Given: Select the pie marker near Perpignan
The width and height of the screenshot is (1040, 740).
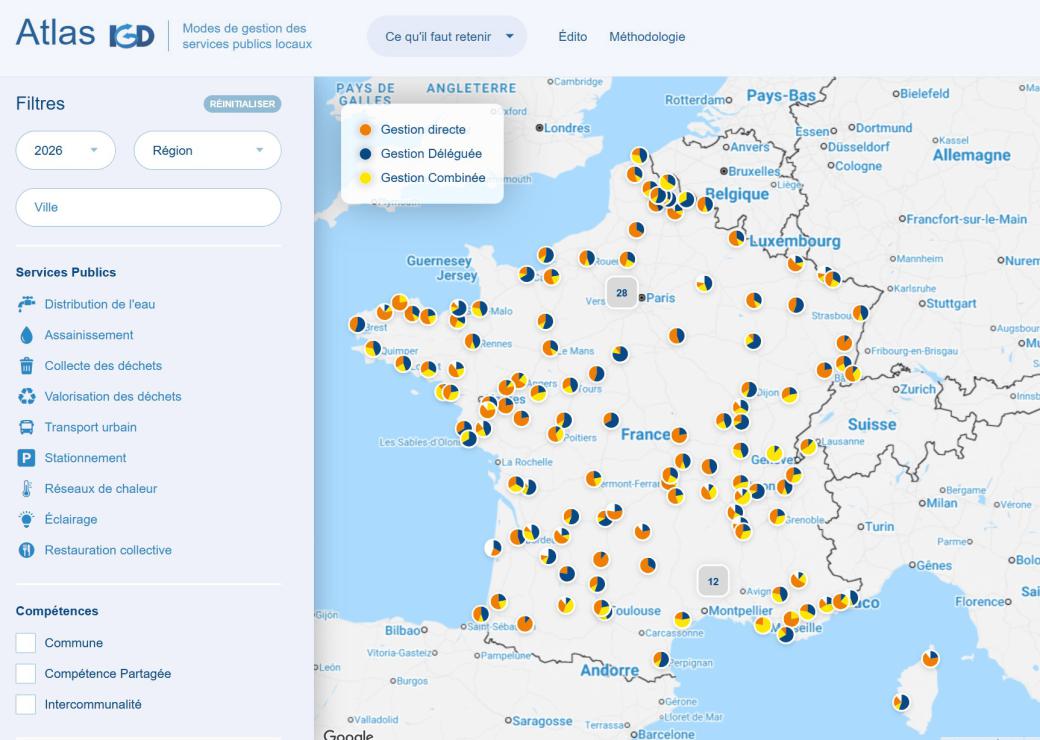Looking at the screenshot, I should click(x=661, y=659).
